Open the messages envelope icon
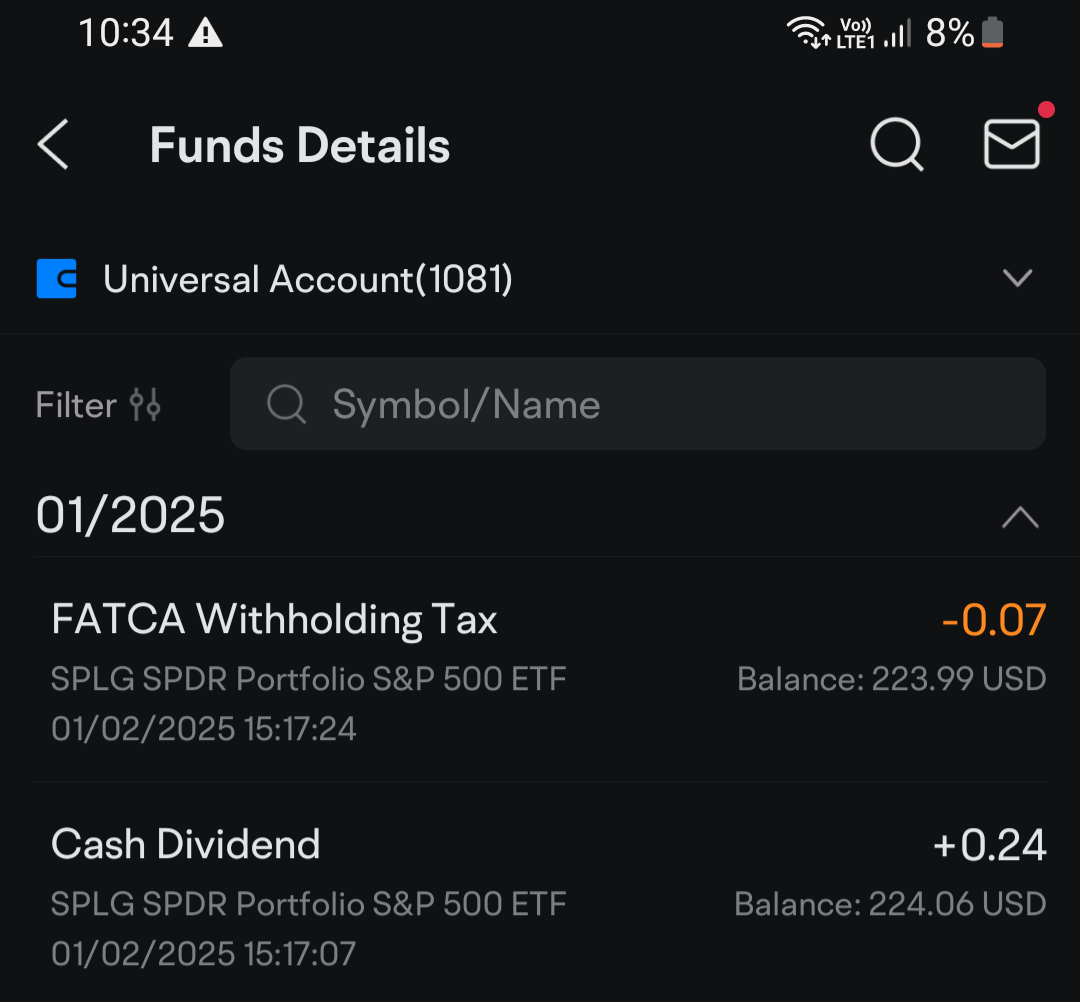 coord(1011,145)
